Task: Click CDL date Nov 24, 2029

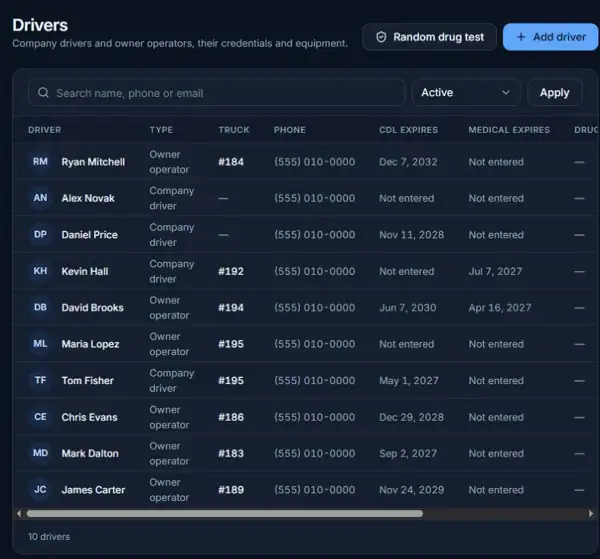Action: click(x=411, y=490)
